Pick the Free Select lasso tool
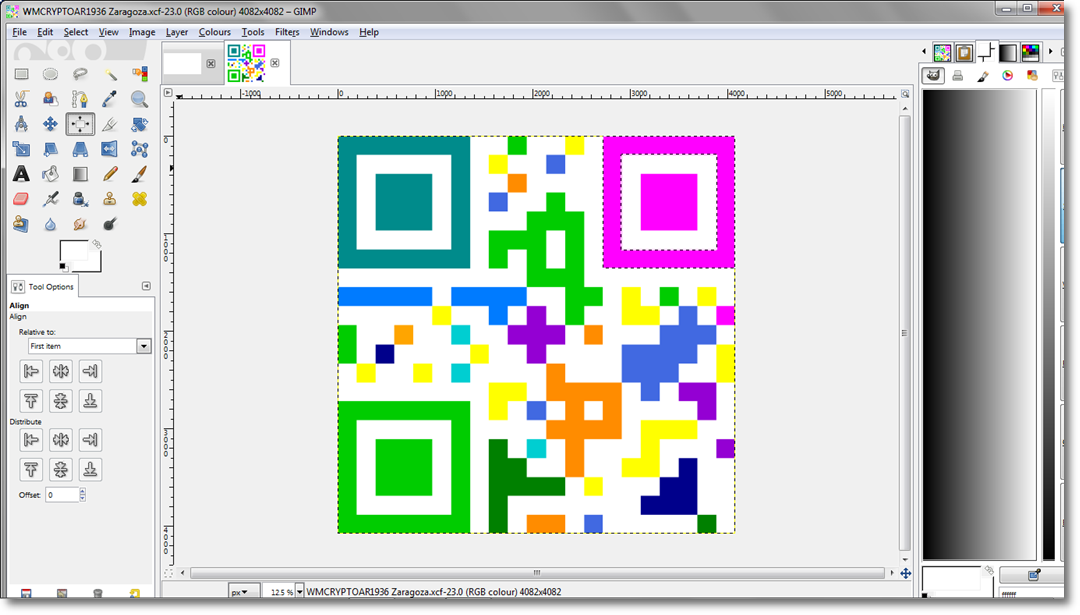 click(80, 74)
